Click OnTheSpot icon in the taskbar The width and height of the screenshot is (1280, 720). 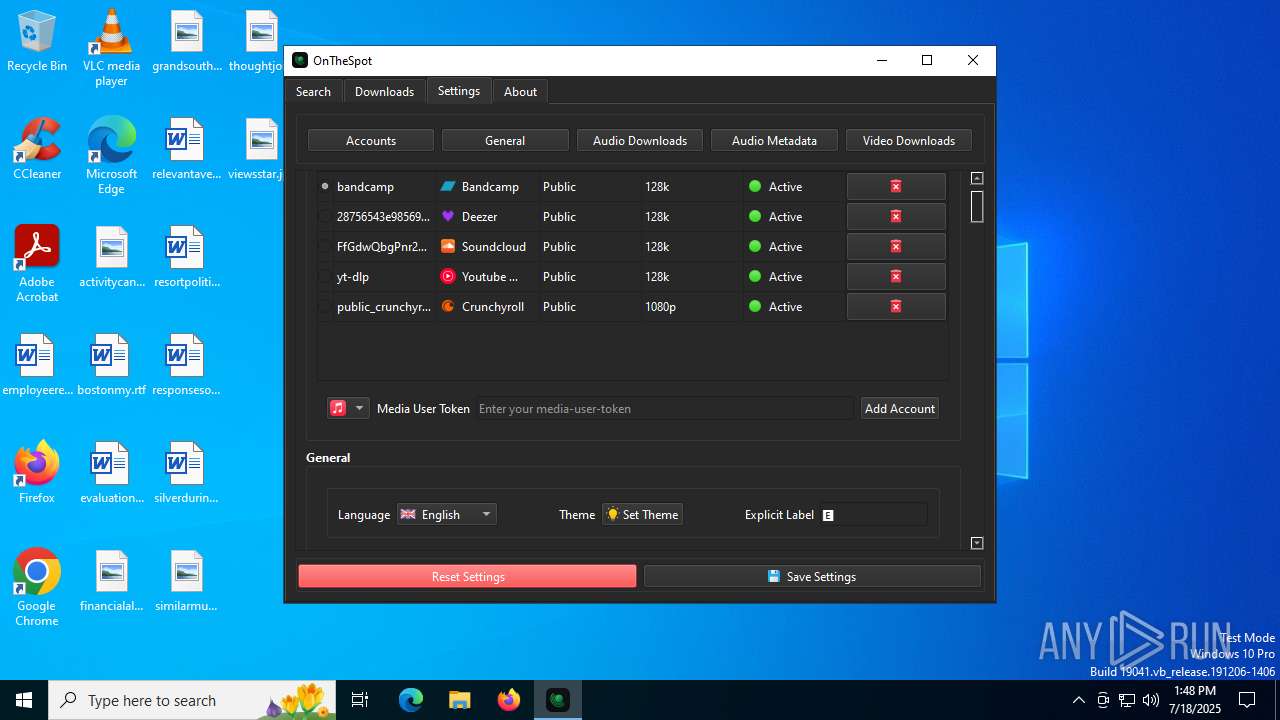(x=558, y=700)
